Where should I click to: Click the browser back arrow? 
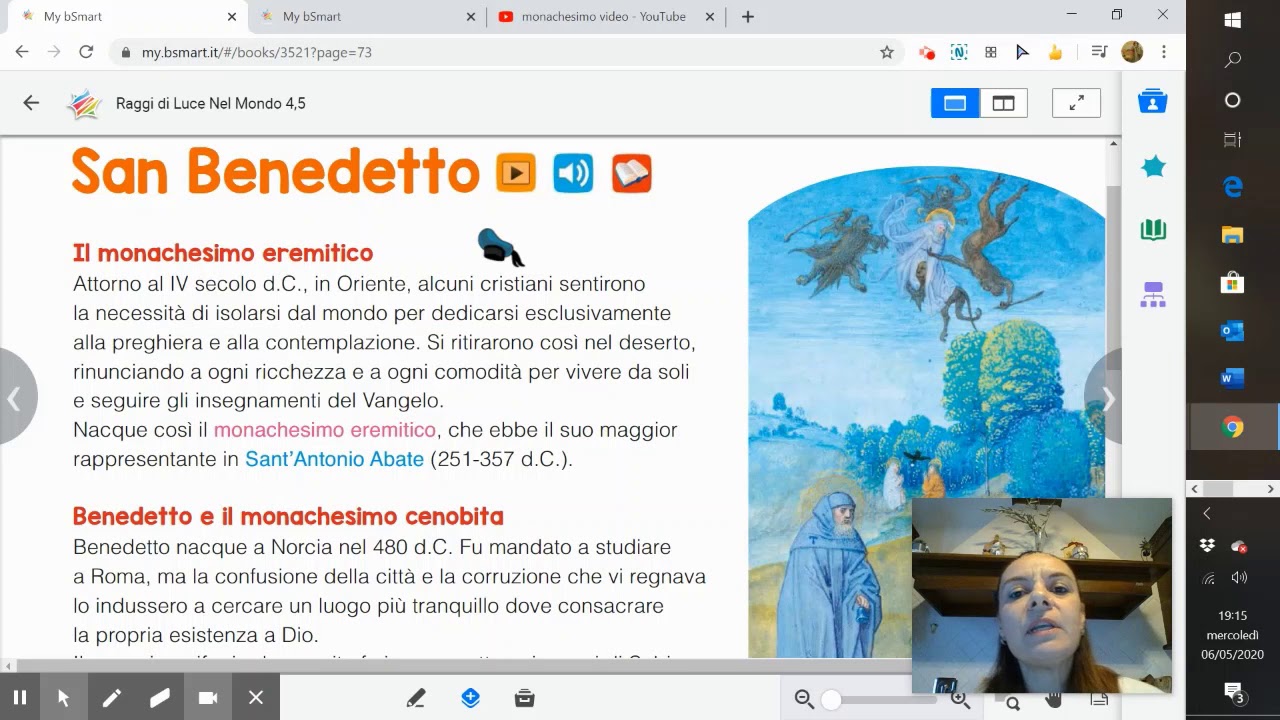22,52
